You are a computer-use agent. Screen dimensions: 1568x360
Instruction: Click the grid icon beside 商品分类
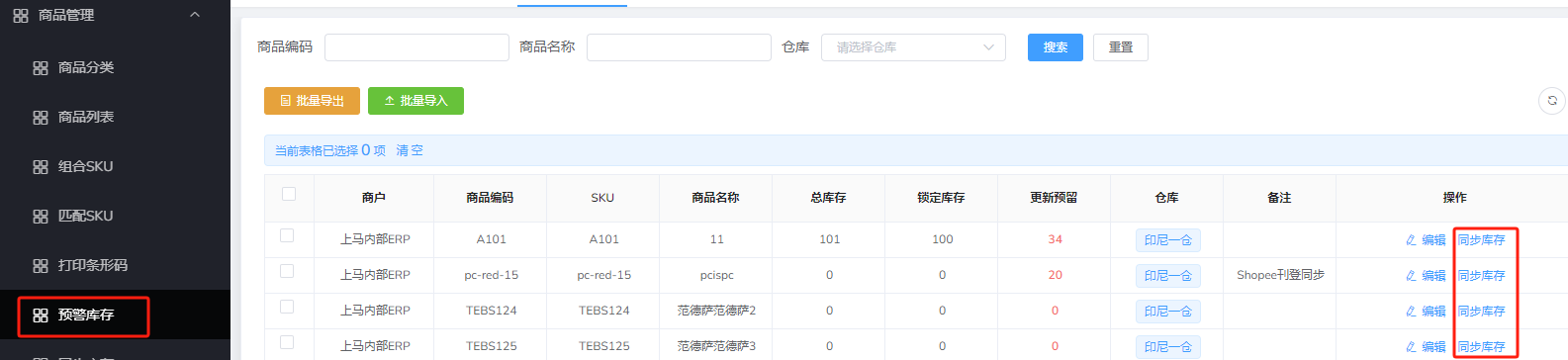coord(41,68)
